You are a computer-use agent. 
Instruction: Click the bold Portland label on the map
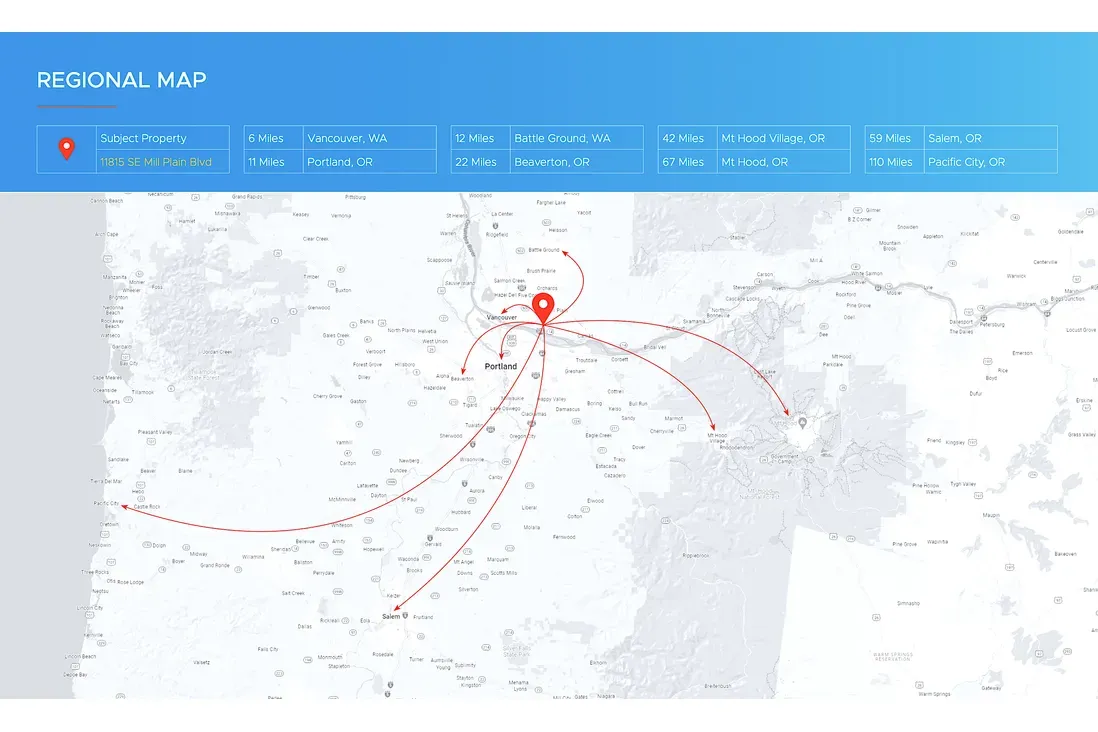[501, 366]
